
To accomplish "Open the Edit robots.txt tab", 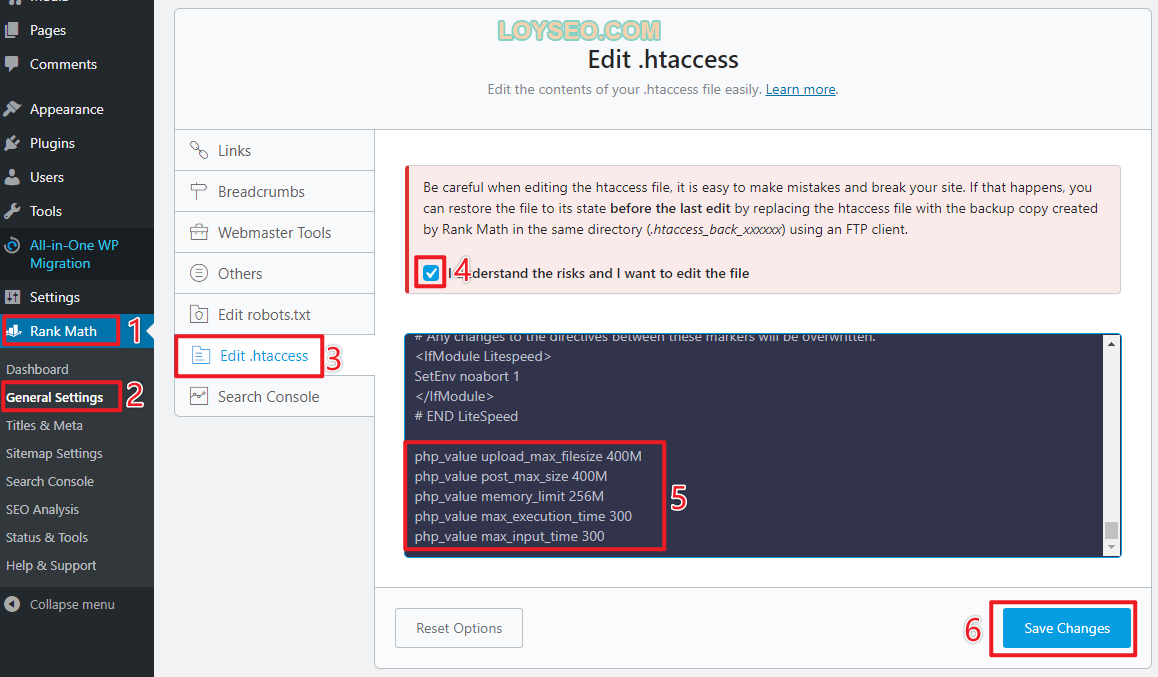I will [275, 315].
